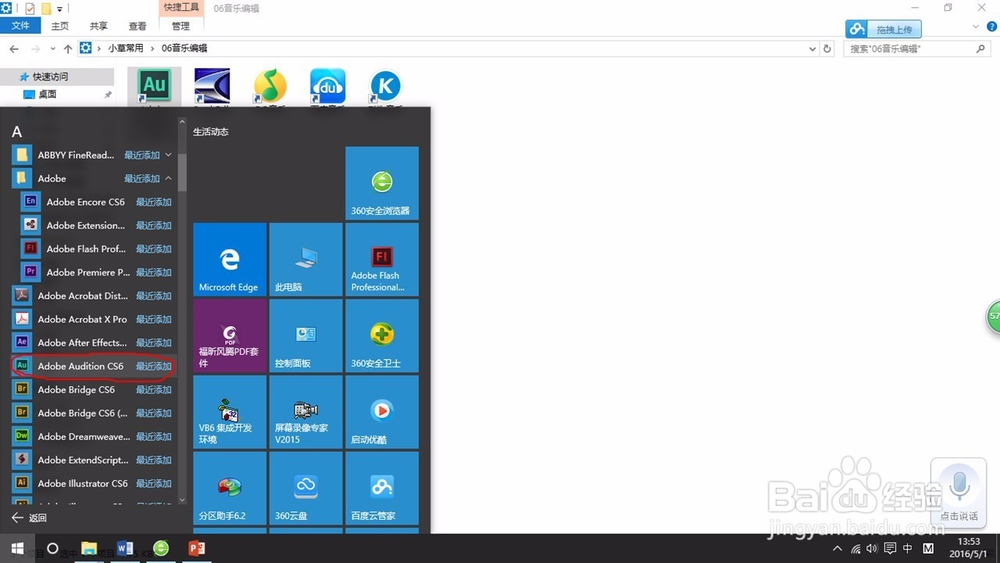
Task: Switch to the 共享 ribbon tab
Action: 98,26
